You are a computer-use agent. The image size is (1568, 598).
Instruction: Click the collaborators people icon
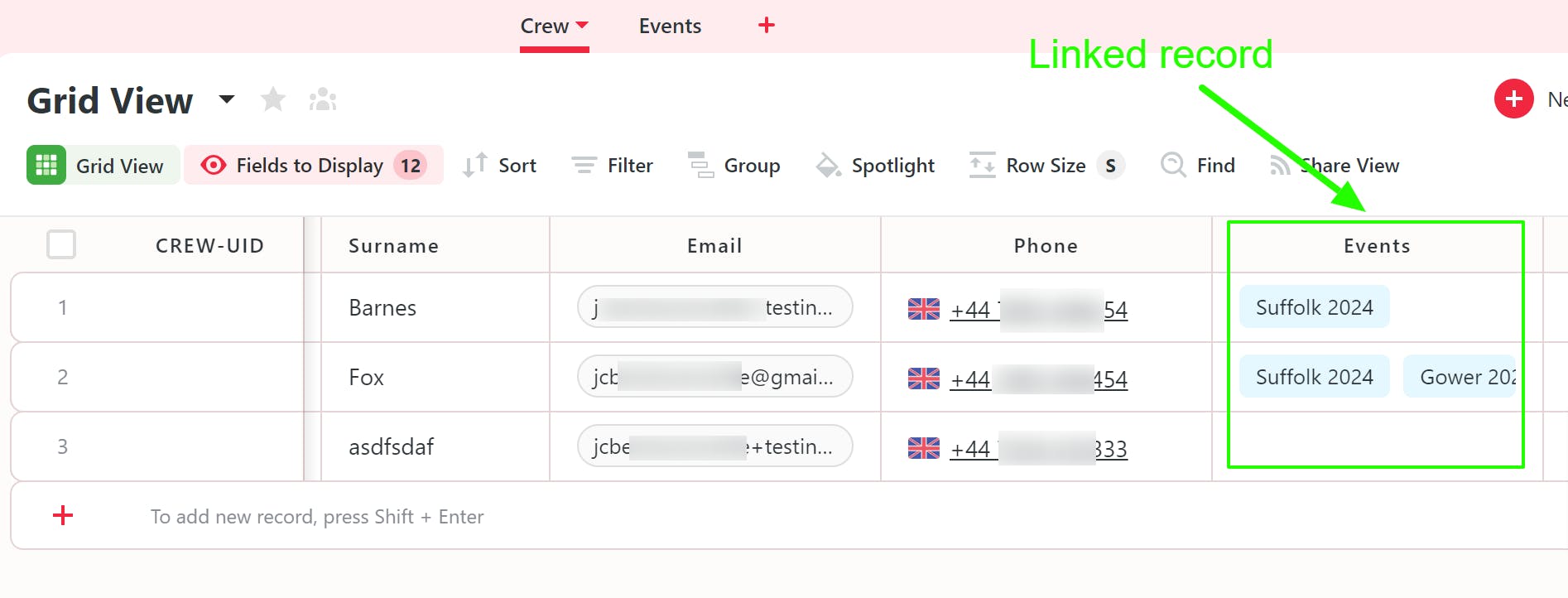(x=322, y=100)
